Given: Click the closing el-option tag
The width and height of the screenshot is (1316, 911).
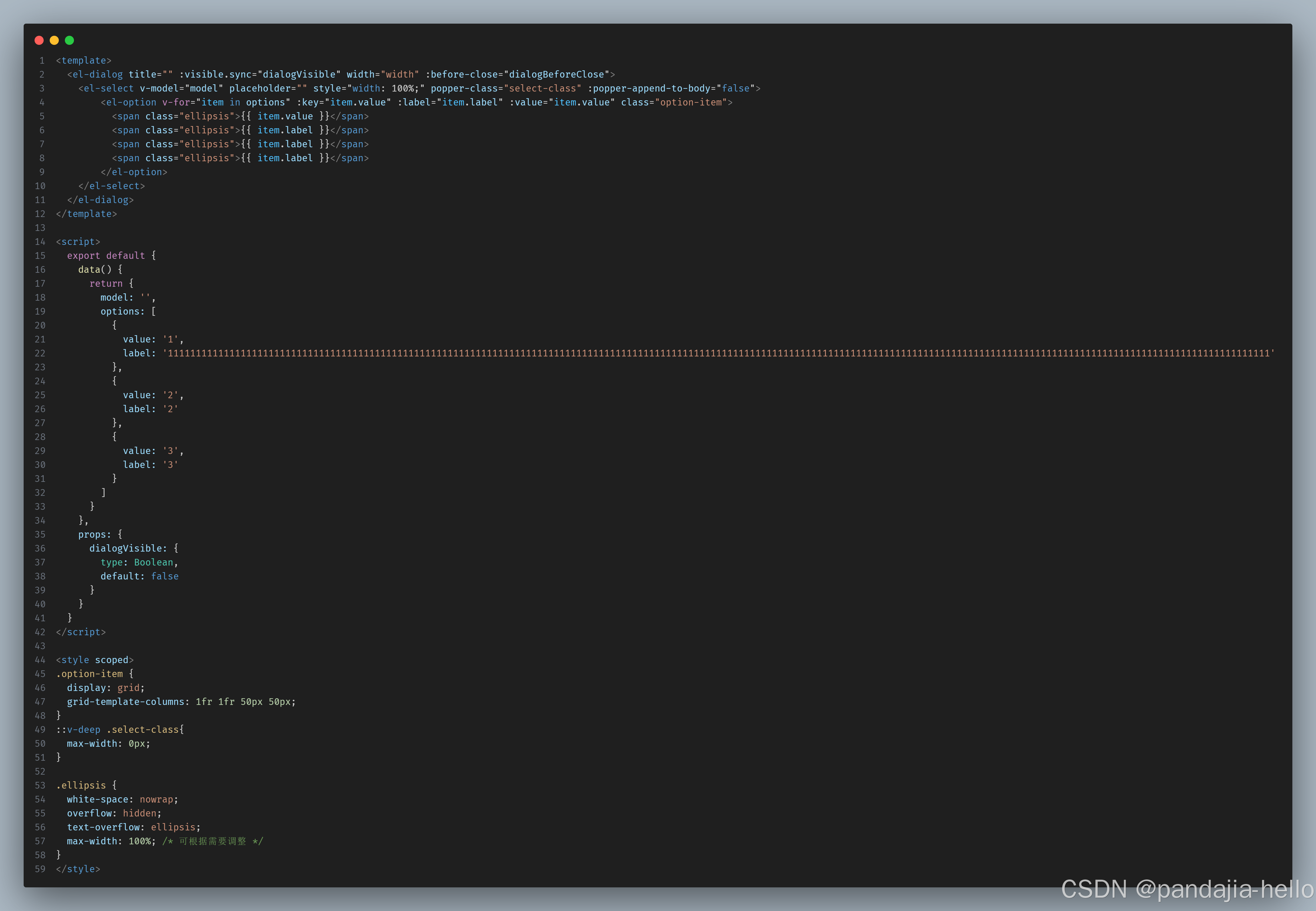Looking at the screenshot, I should point(134,172).
